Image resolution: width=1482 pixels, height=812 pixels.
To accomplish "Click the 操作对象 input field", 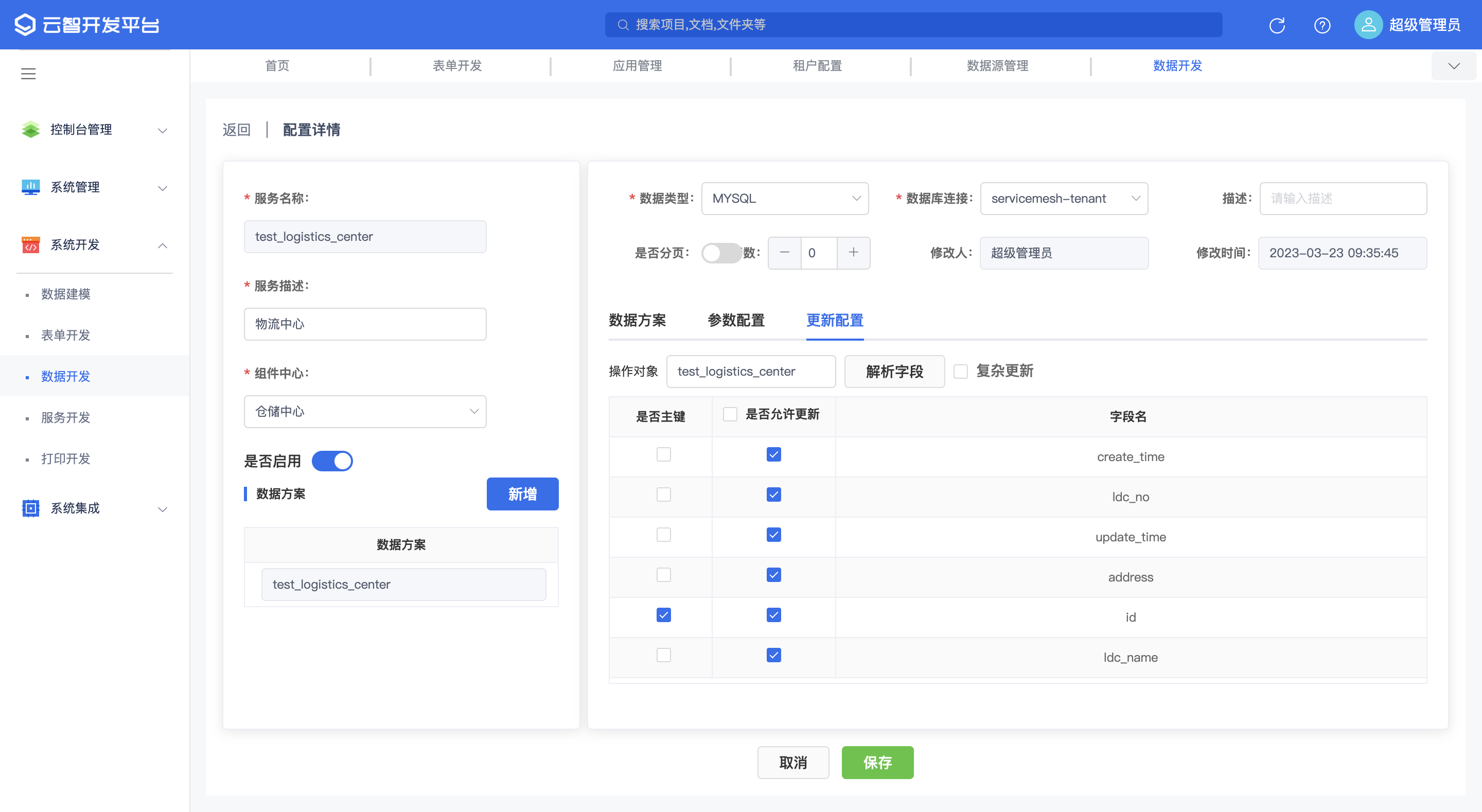I will pos(751,371).
